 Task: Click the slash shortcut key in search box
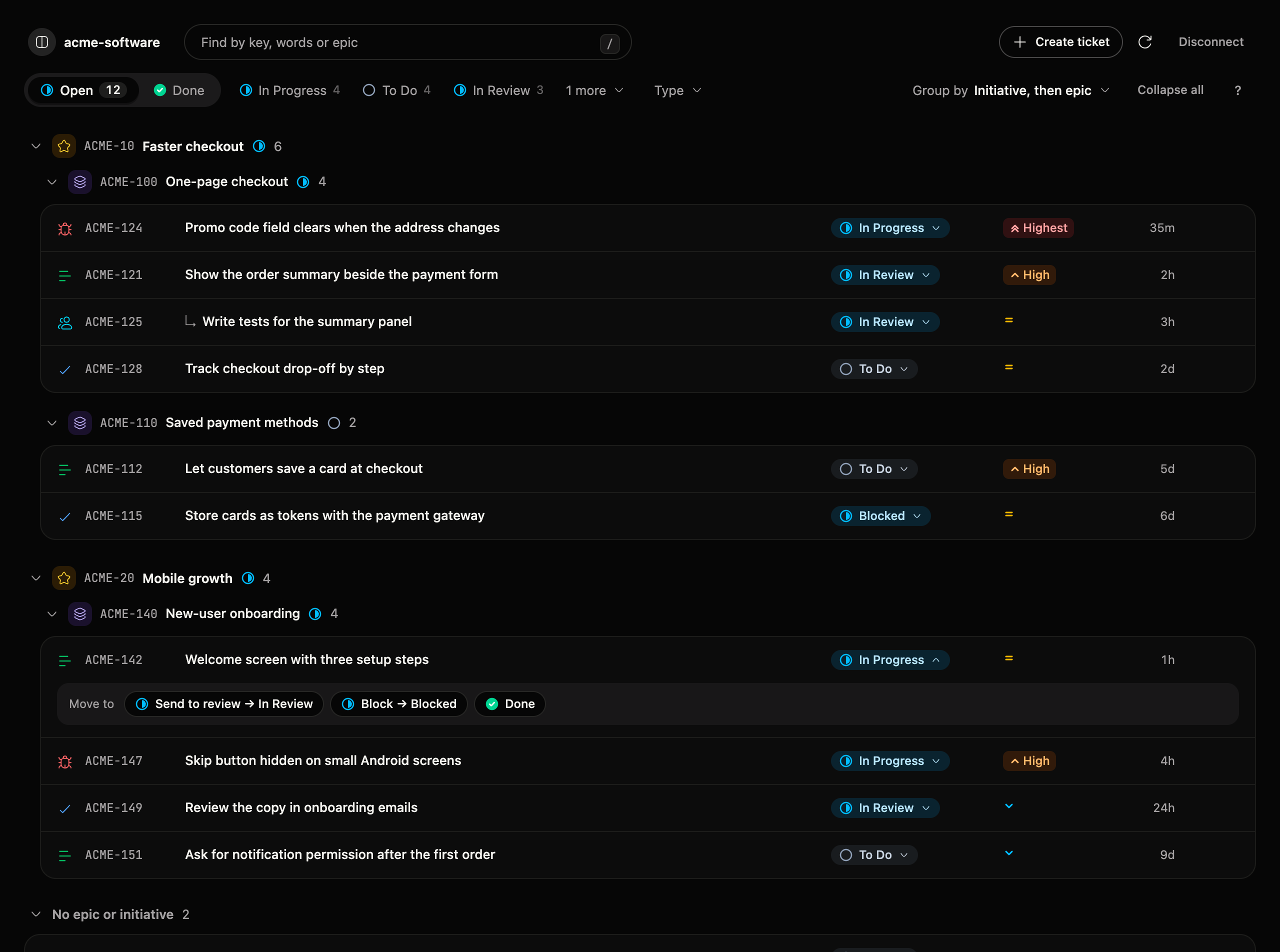pyautogui.click(x=609, y=43)
